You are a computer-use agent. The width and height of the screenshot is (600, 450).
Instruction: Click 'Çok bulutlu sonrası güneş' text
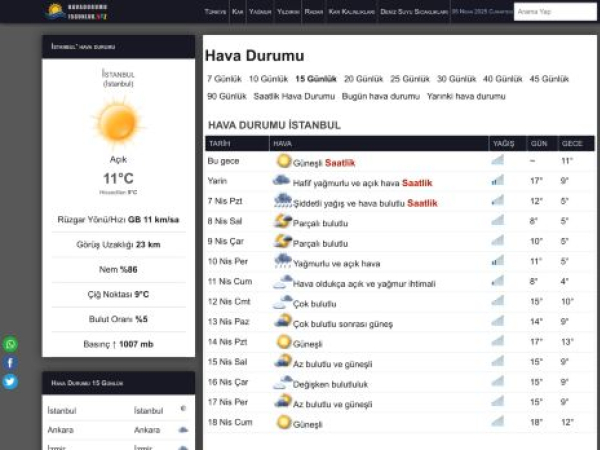click(342, 324)
